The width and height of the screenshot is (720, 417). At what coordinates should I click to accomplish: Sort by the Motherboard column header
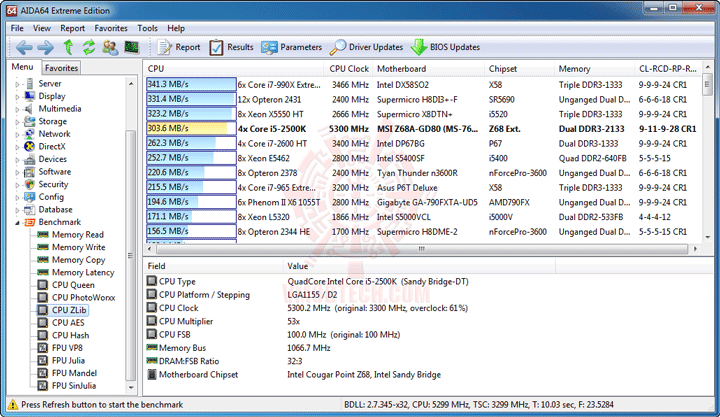pyautogui.click(x=428, y=68)
